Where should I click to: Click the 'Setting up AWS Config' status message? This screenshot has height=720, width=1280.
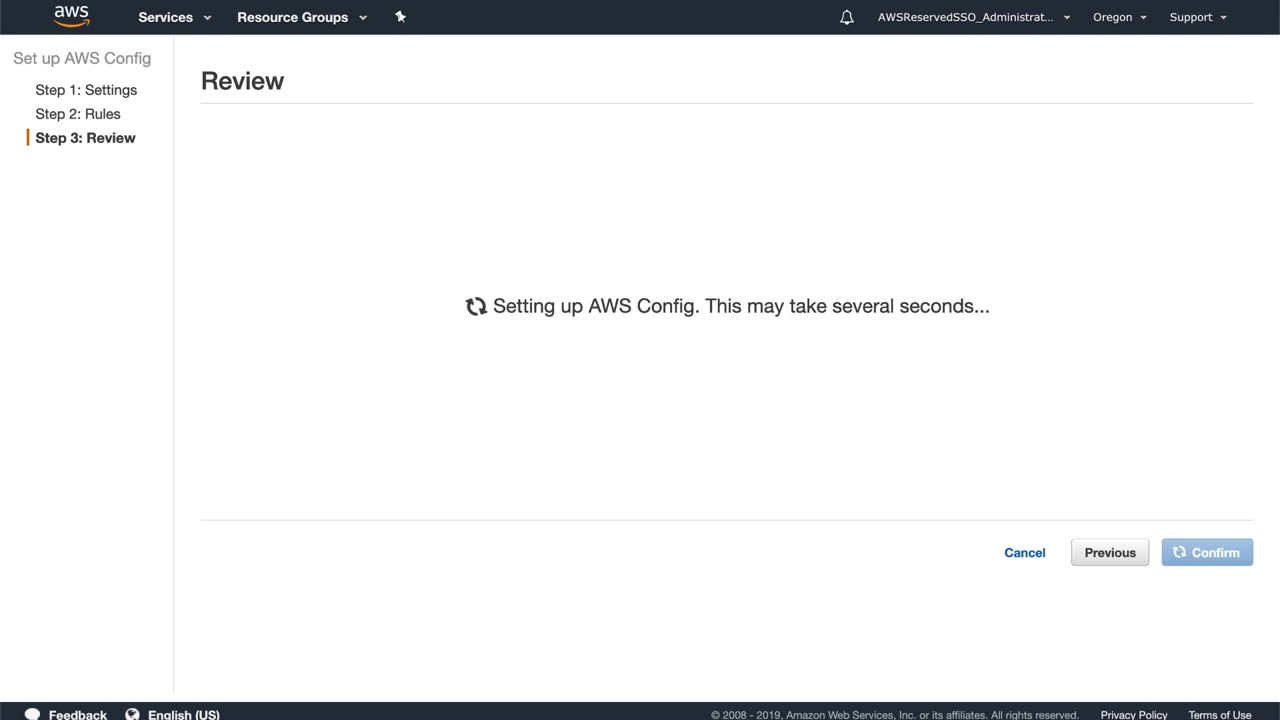(741, 306)
